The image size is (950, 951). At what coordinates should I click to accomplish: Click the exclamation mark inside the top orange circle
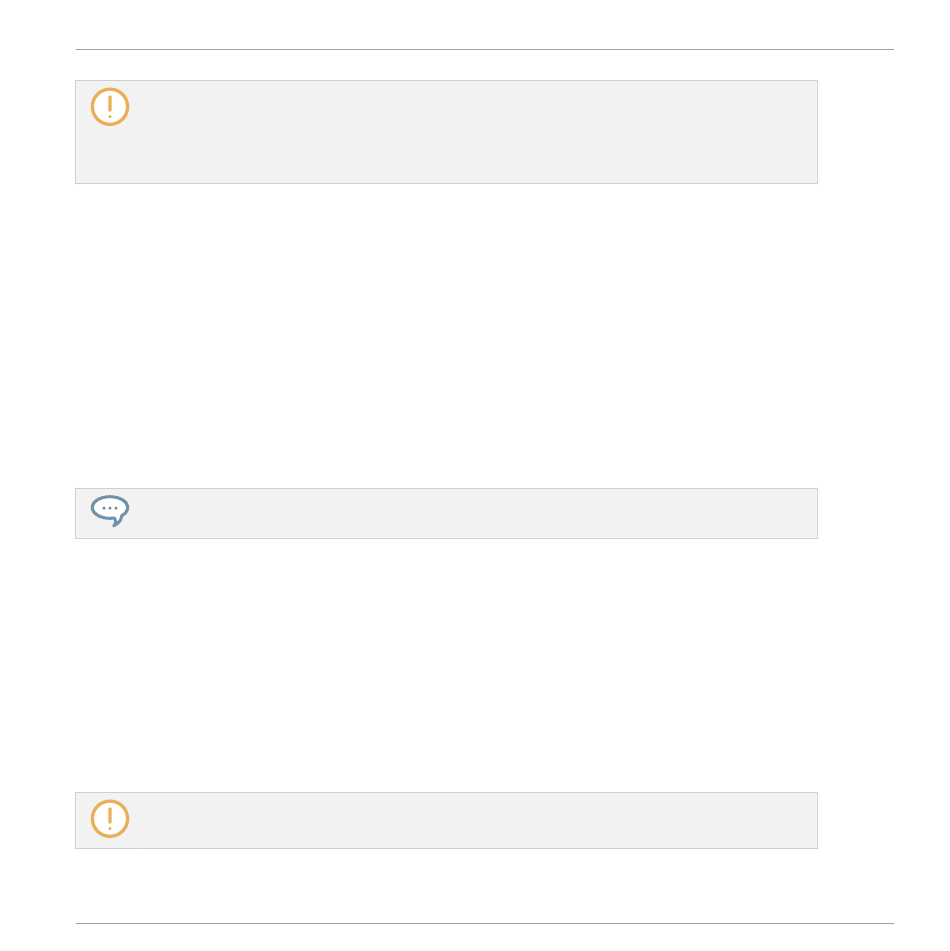(x=110, y=107)
